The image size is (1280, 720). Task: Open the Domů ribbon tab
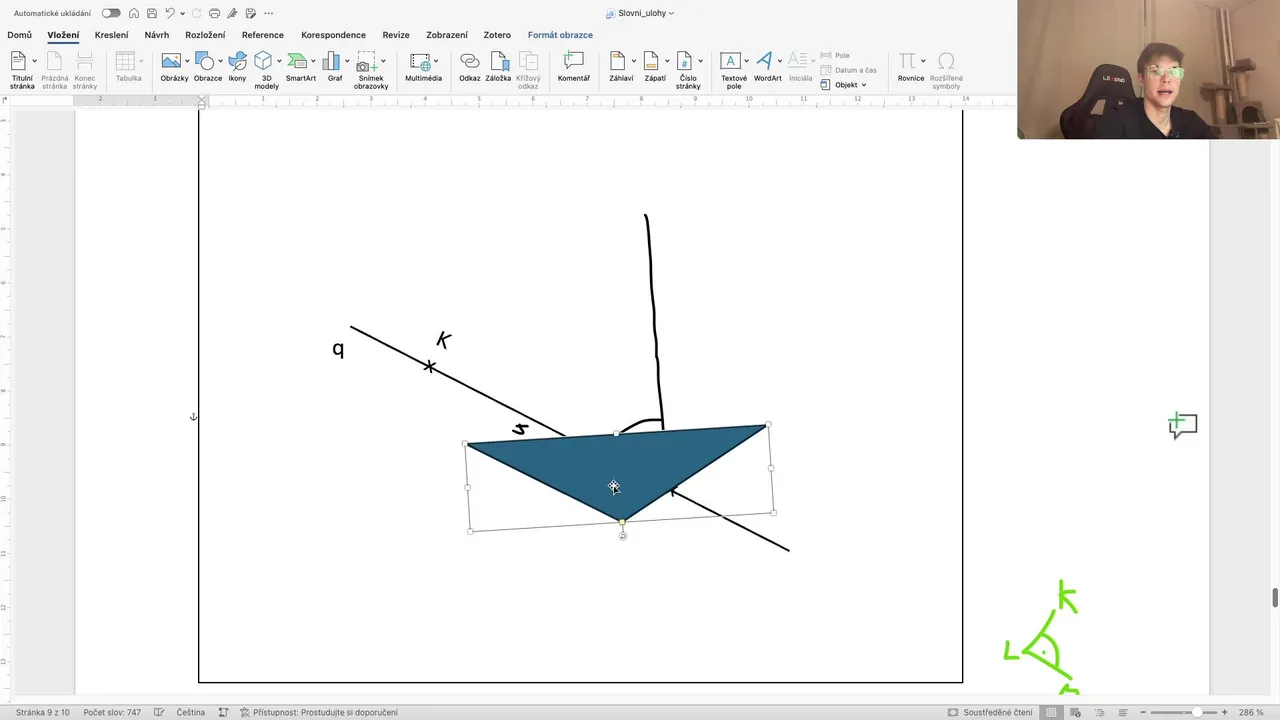coord(20,35)
